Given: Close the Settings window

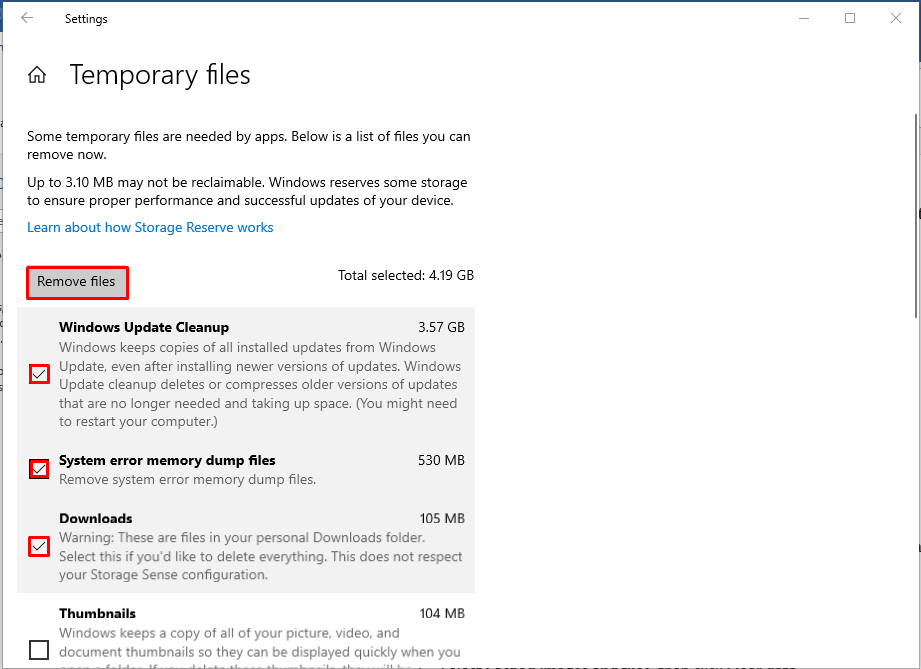Looking at the screenshot, I should (x=895, y=18).
